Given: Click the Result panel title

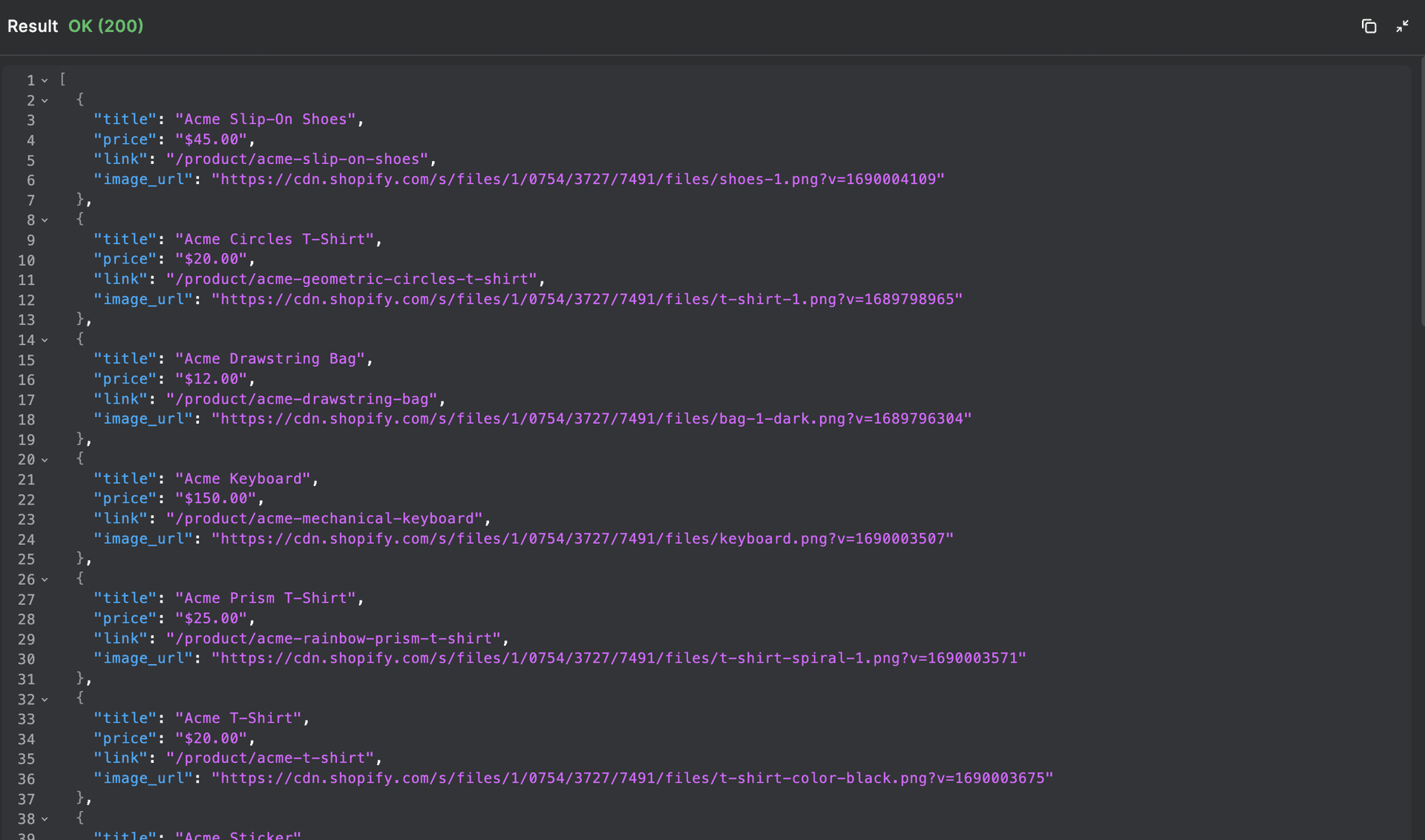Looking at the screenshot, I should (32, 26).
